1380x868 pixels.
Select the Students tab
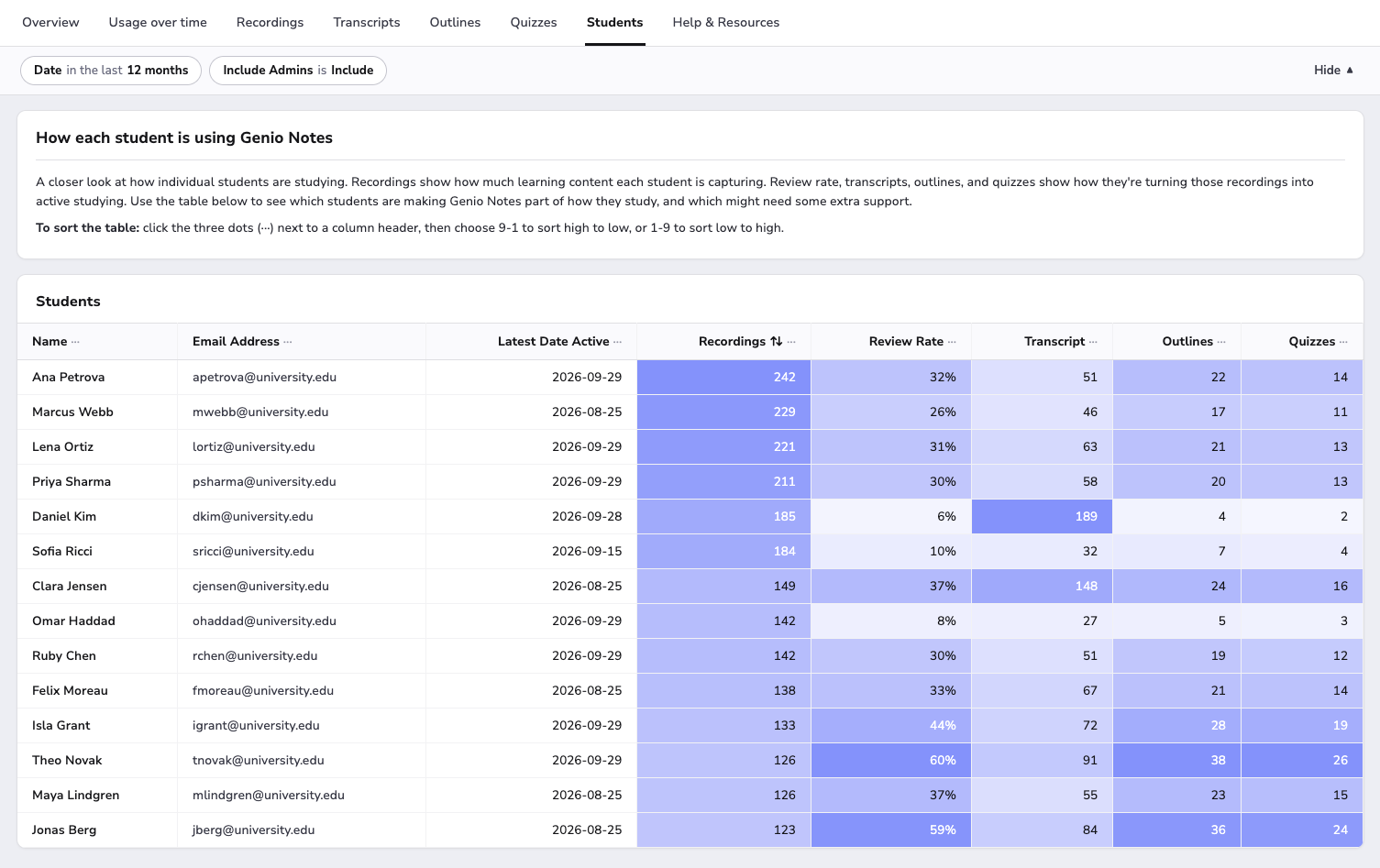point(614,22)
